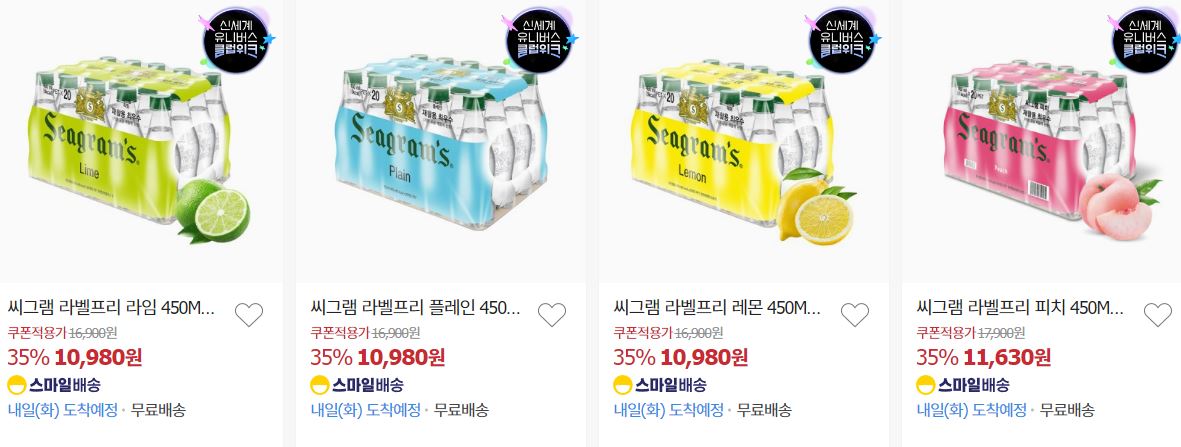Viewport: 1181px width, 447px height.
Task: View the Seagram's Peach product image
Action: coord(1041,141)
